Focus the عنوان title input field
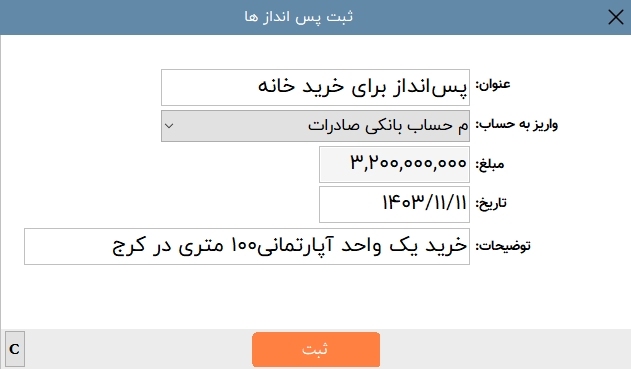Screen dimensions: 631x369 click(x=315, y=87)
